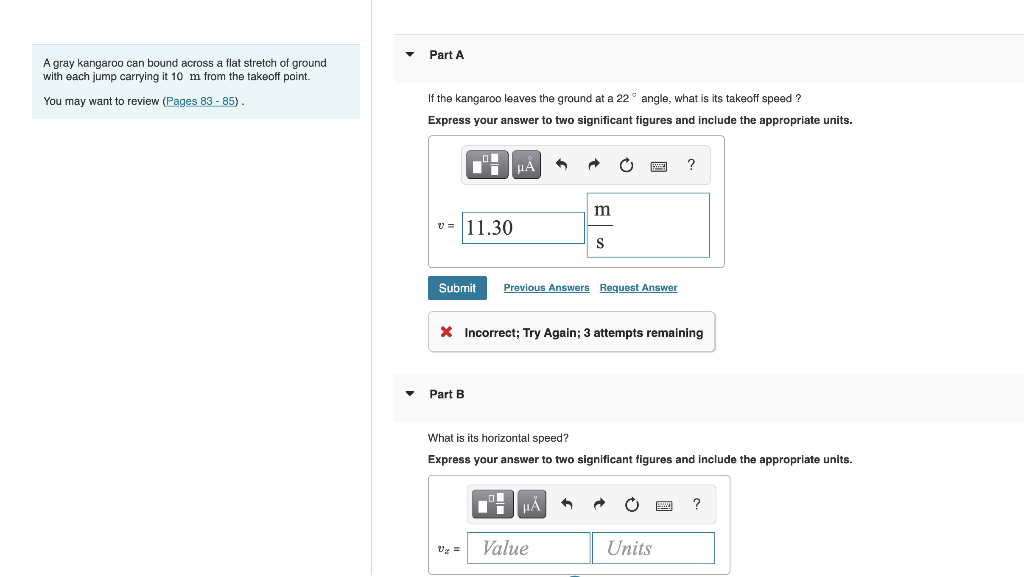This screenshot has width=1024, height=577.
Task: Open Pages 83 - 85 review link
Action: pos(200,101)
